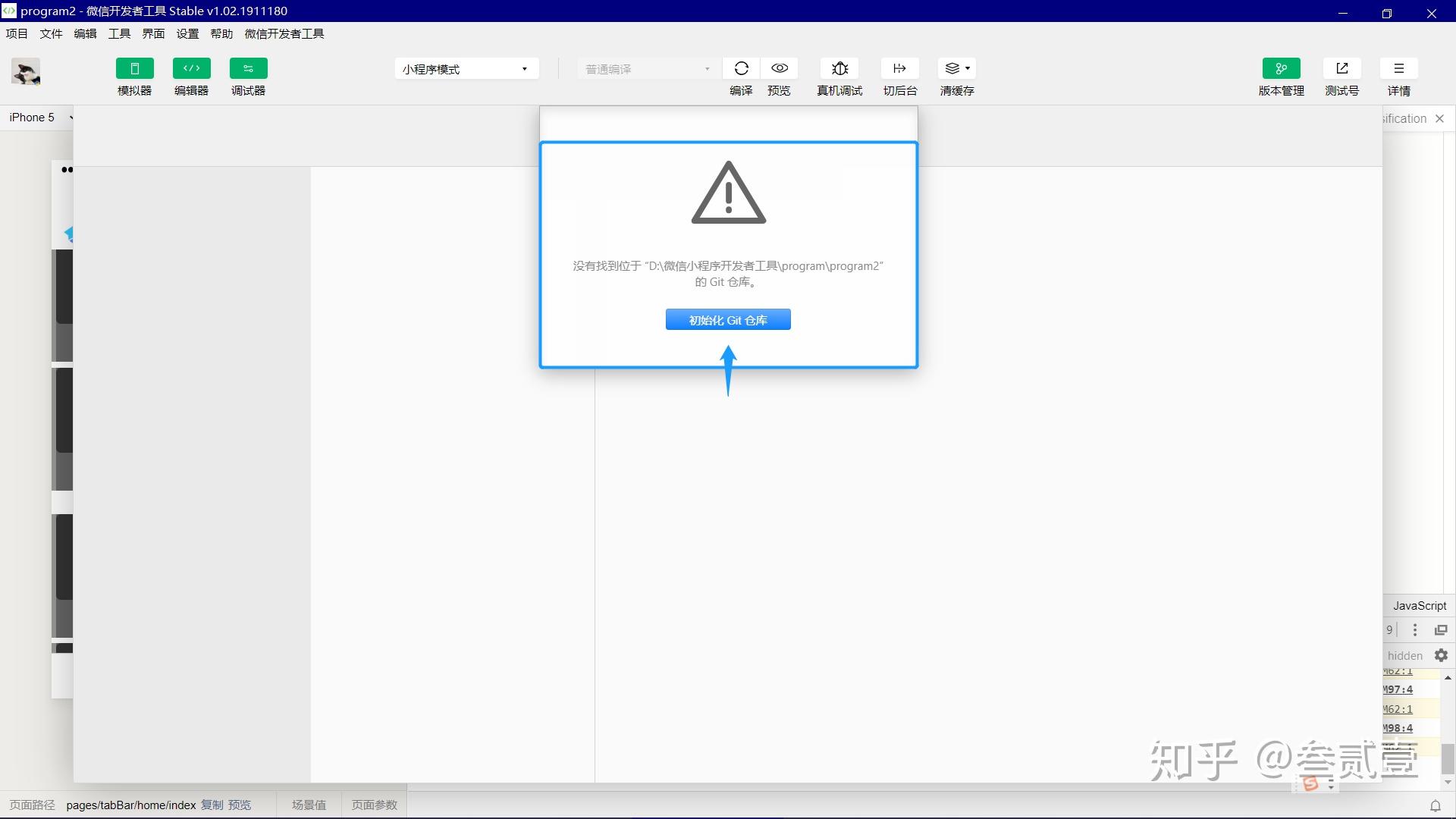Viewport: 1456px width, 819px height.
Task: Open the 工具 menu
Action: point(119,33)
